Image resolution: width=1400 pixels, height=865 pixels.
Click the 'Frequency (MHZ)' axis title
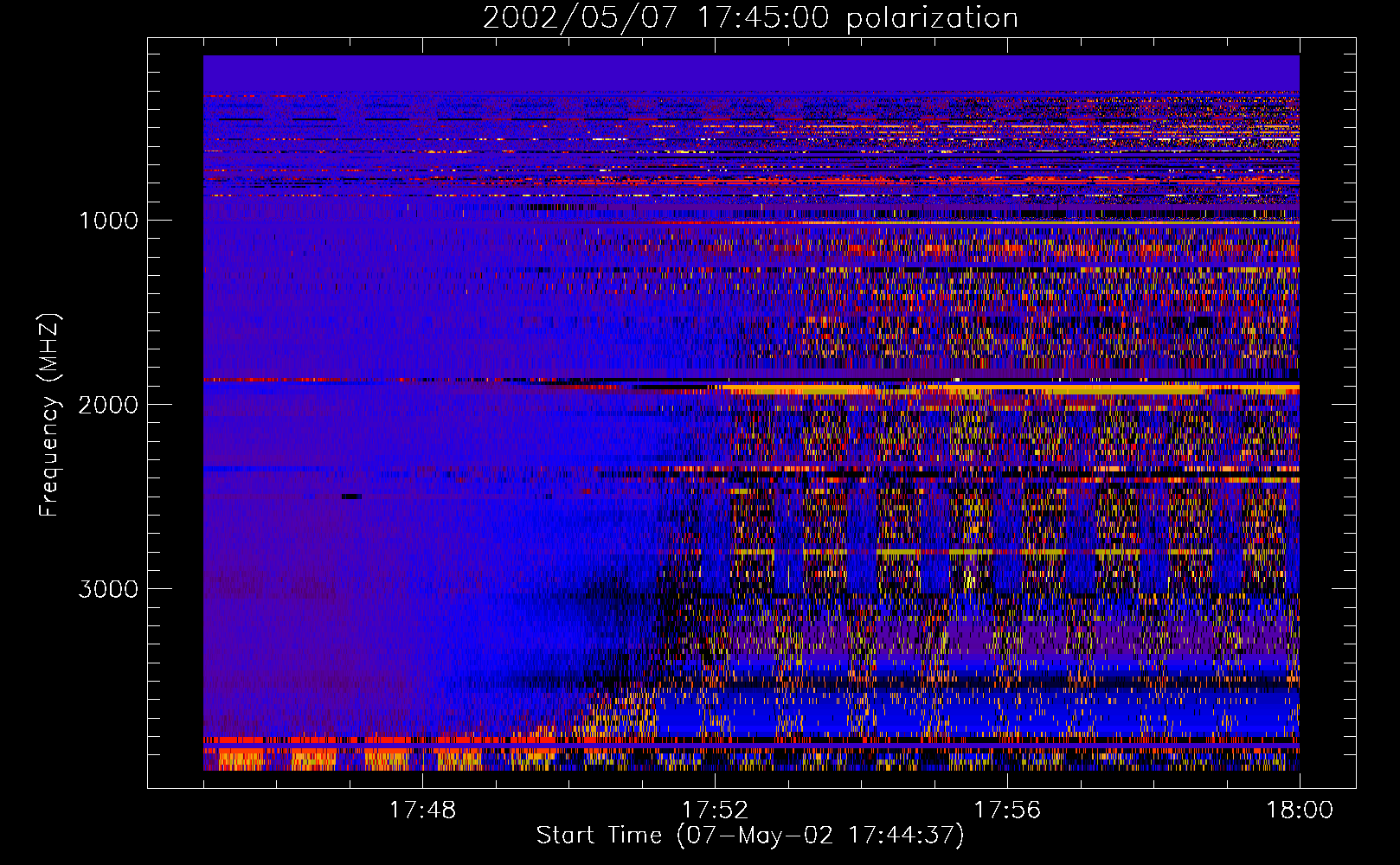pos(50,415)
